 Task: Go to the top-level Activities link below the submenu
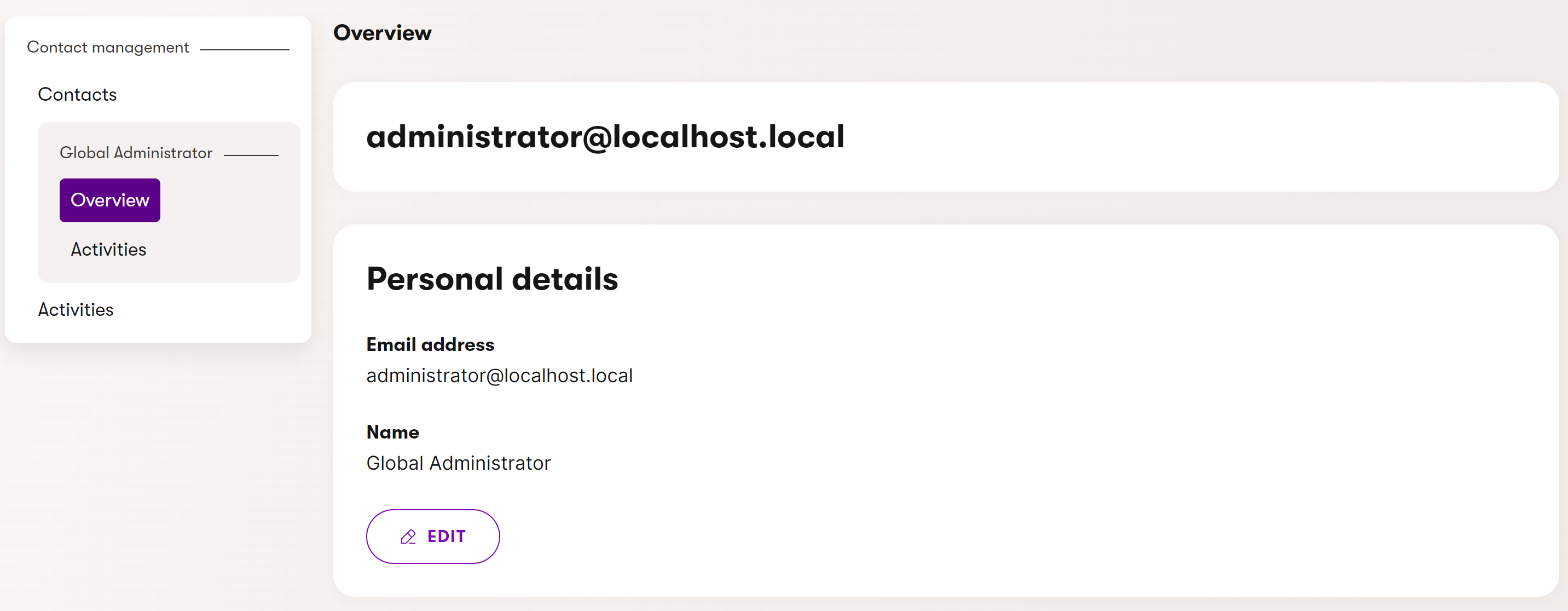[76, 309]
